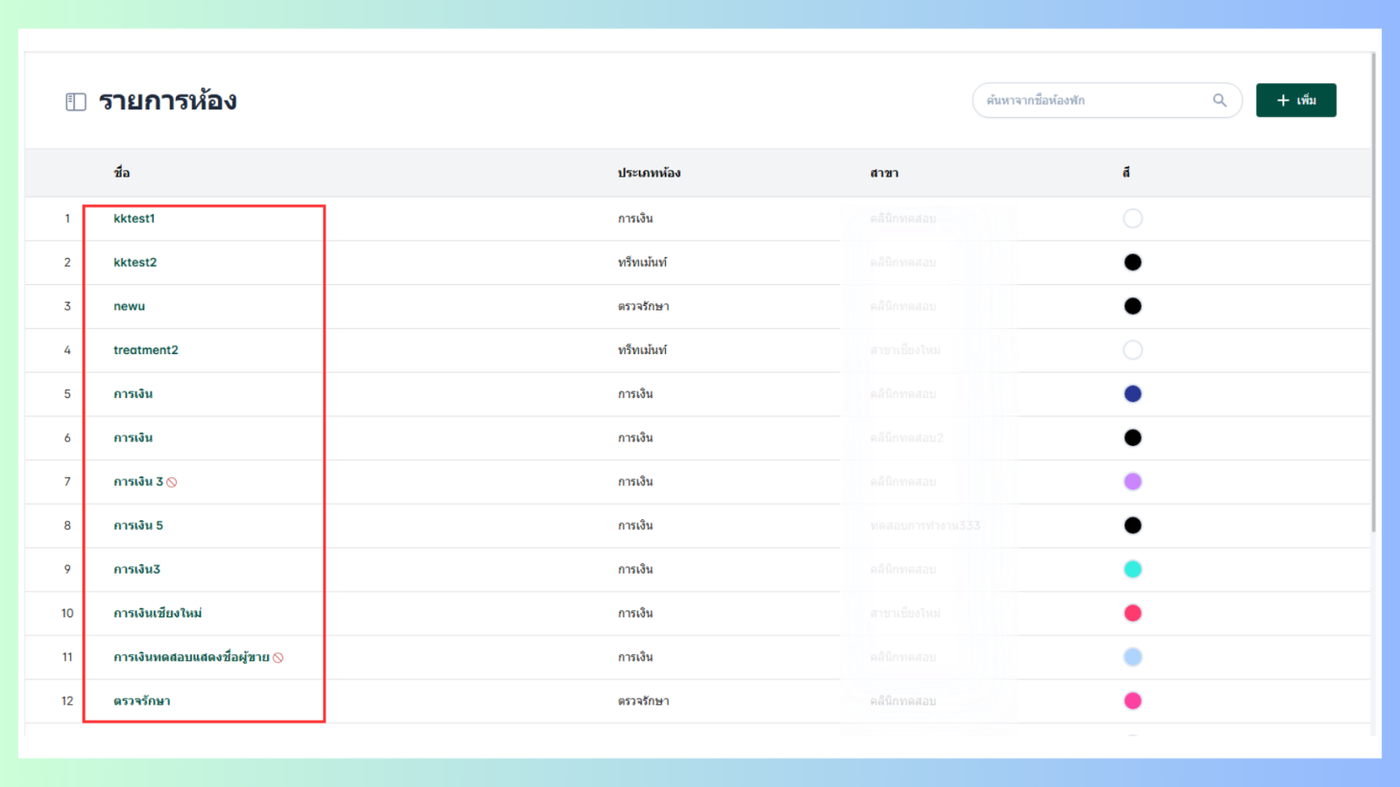1400x787 pixels.
Task: Open the การเงินทดสอบแสดงชื่อผู้ขาย room
Action: tap(191, 657)
